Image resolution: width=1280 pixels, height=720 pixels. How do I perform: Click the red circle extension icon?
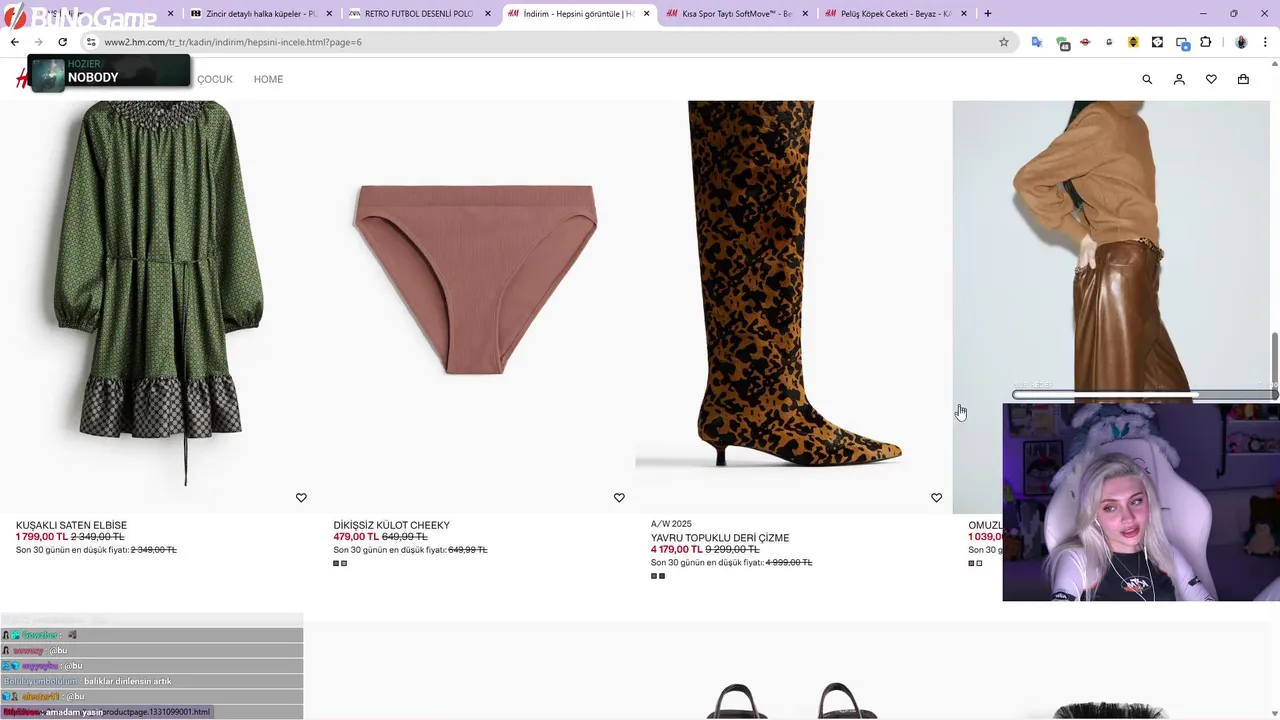pyautogui.click(x=1085, y=42)
